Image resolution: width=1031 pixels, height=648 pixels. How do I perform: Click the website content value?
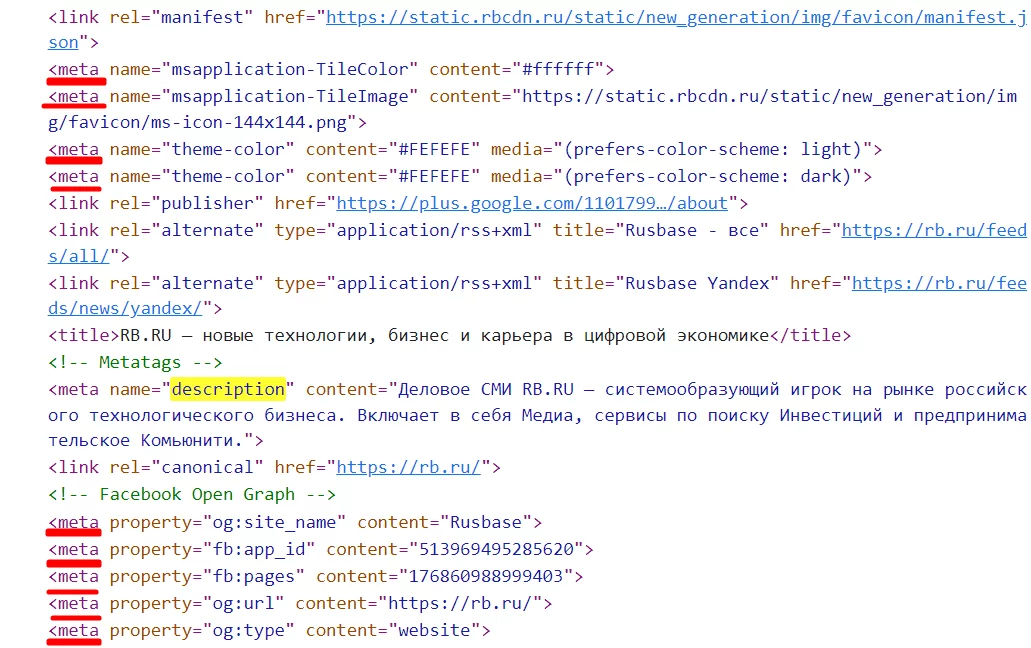coord(434,631)
